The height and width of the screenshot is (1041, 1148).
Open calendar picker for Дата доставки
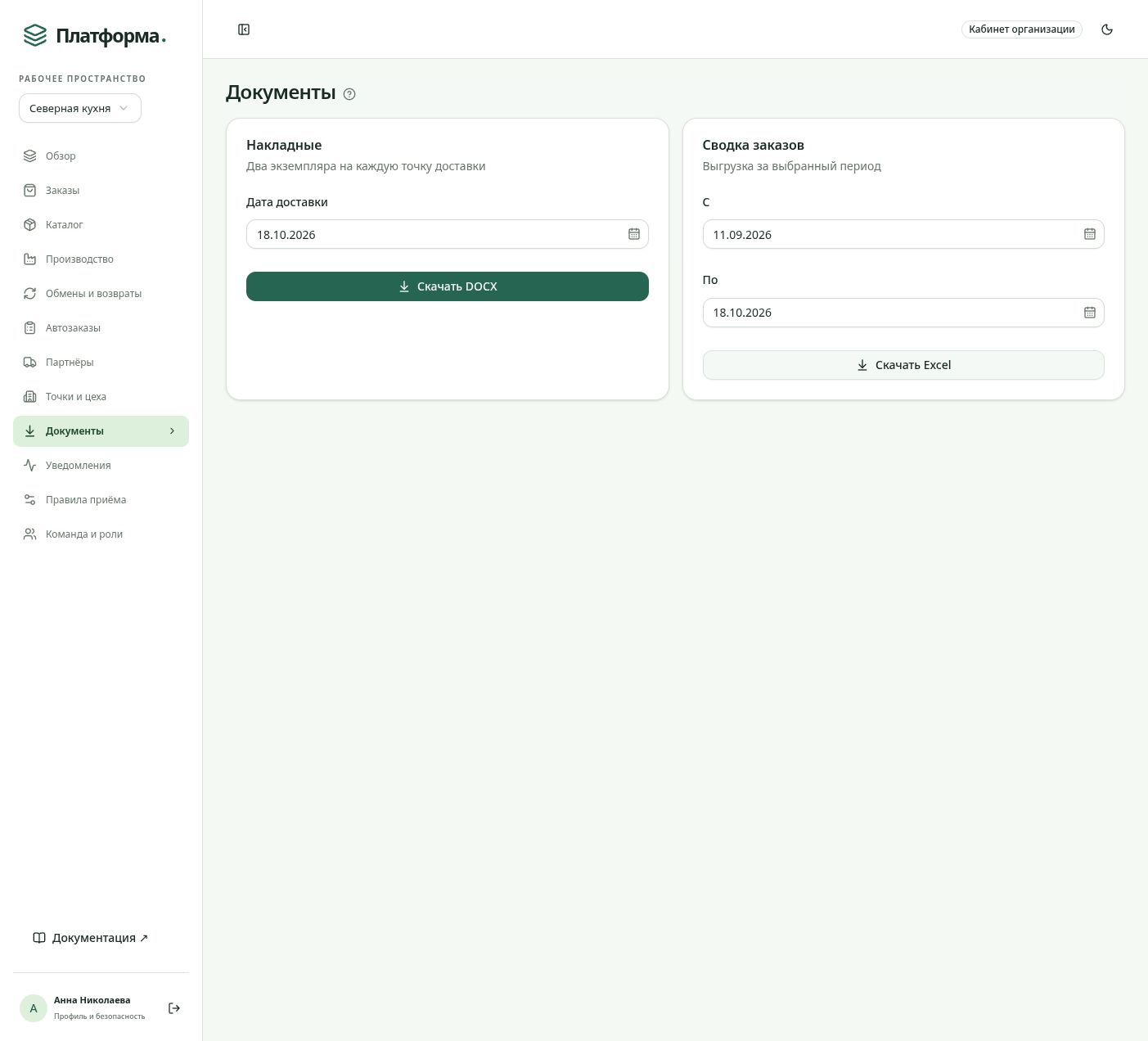(x=634, y=234)
